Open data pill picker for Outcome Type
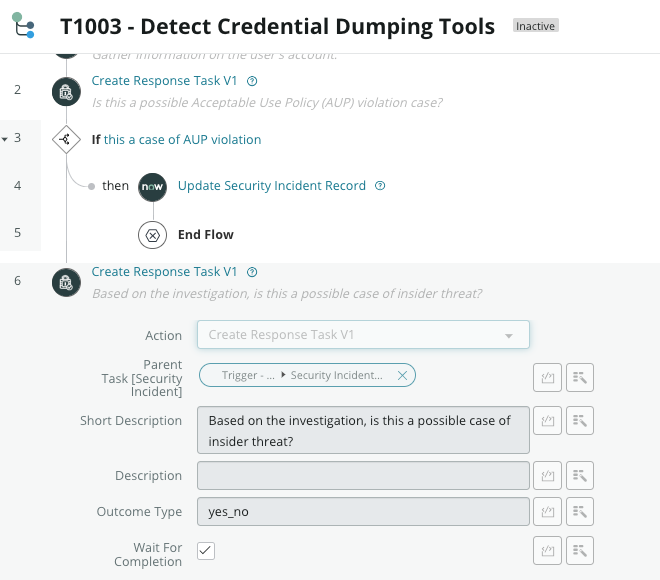 point(580,511)
